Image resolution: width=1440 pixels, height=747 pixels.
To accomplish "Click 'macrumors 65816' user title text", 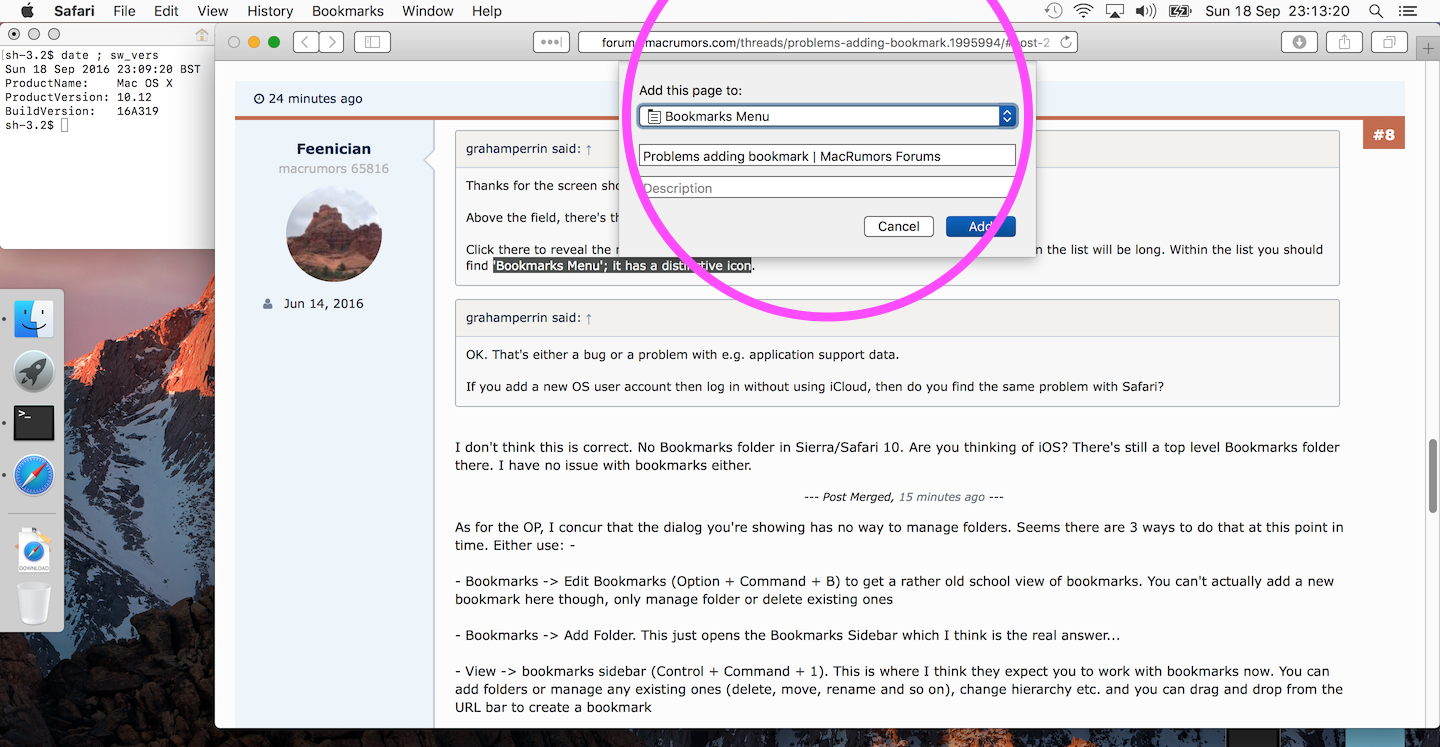I will tap(334, 169).
